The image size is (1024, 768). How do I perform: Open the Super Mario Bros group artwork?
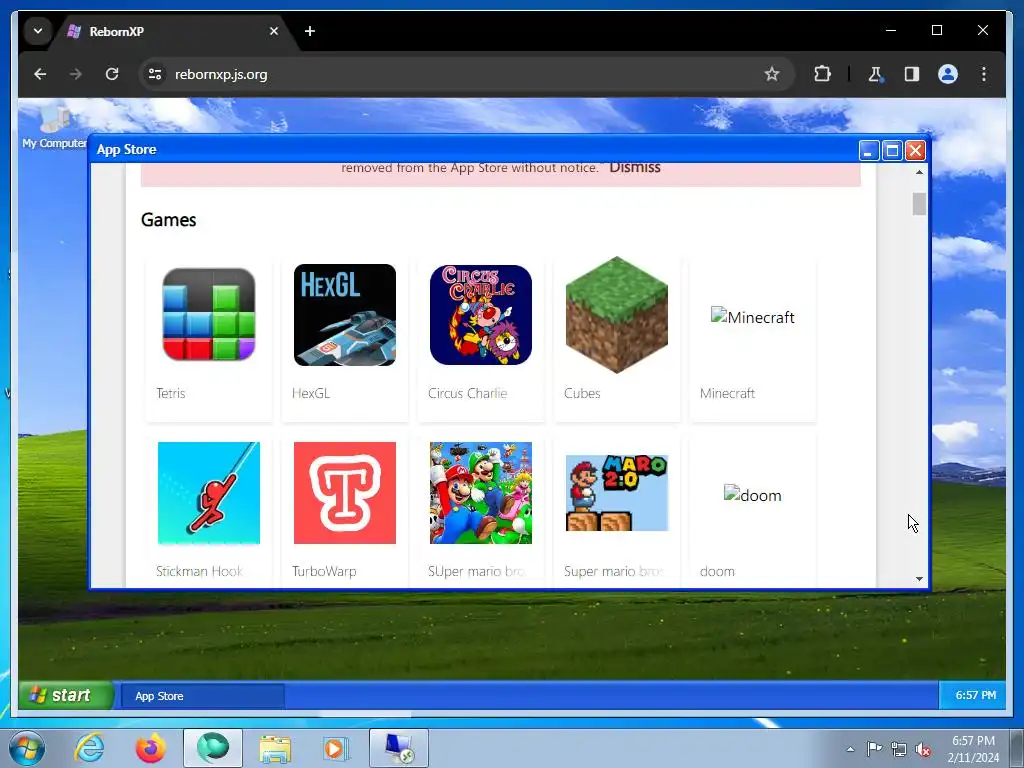coord(481,492)
